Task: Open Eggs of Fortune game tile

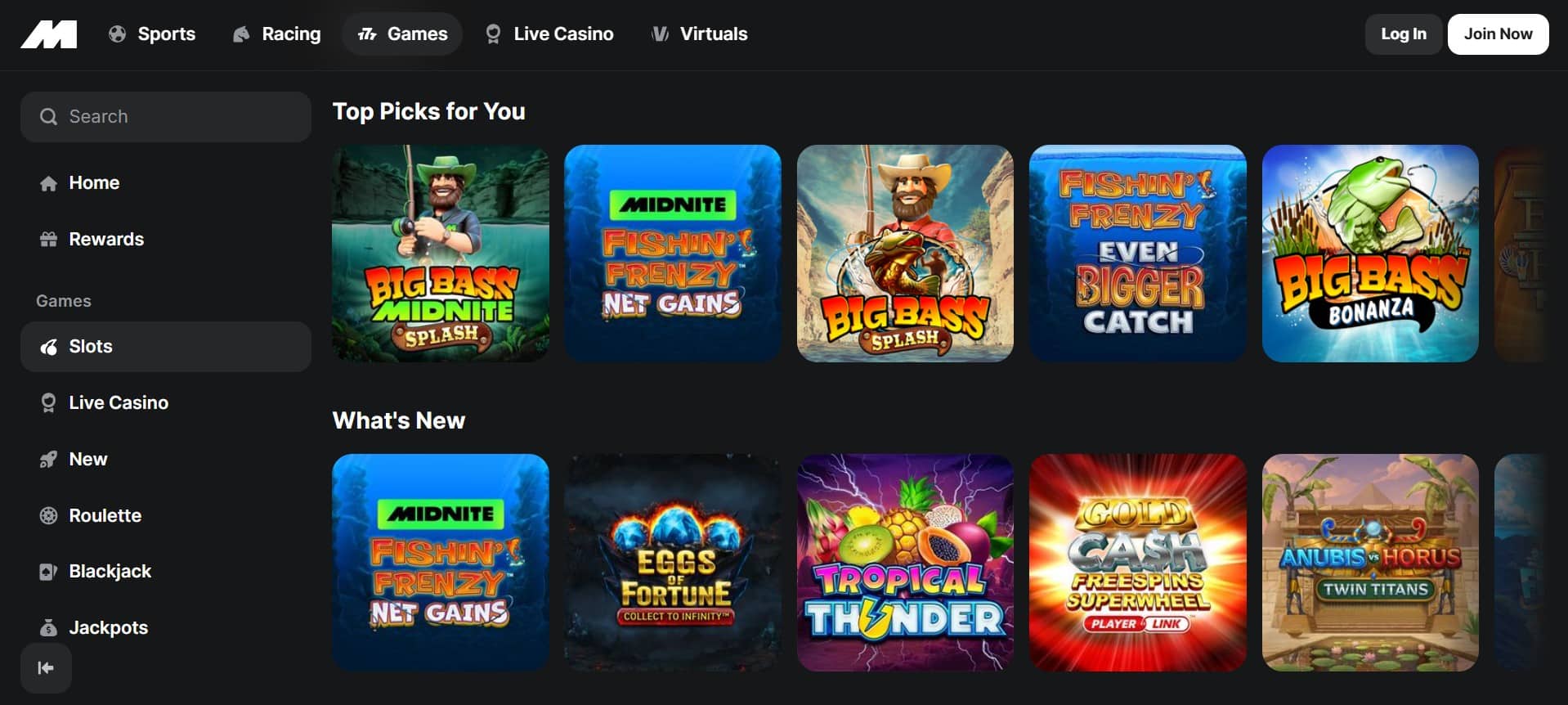Action: [x=673, y=563]
